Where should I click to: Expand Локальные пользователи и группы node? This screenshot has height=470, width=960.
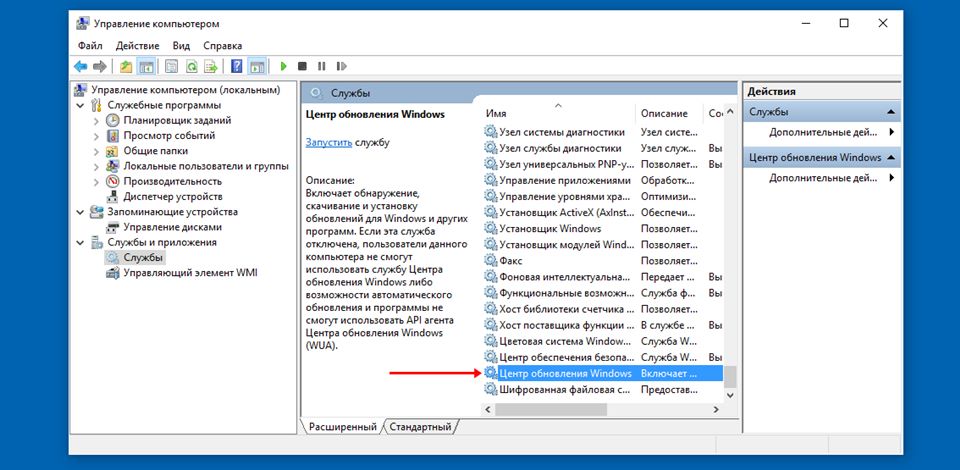point(96,166)
